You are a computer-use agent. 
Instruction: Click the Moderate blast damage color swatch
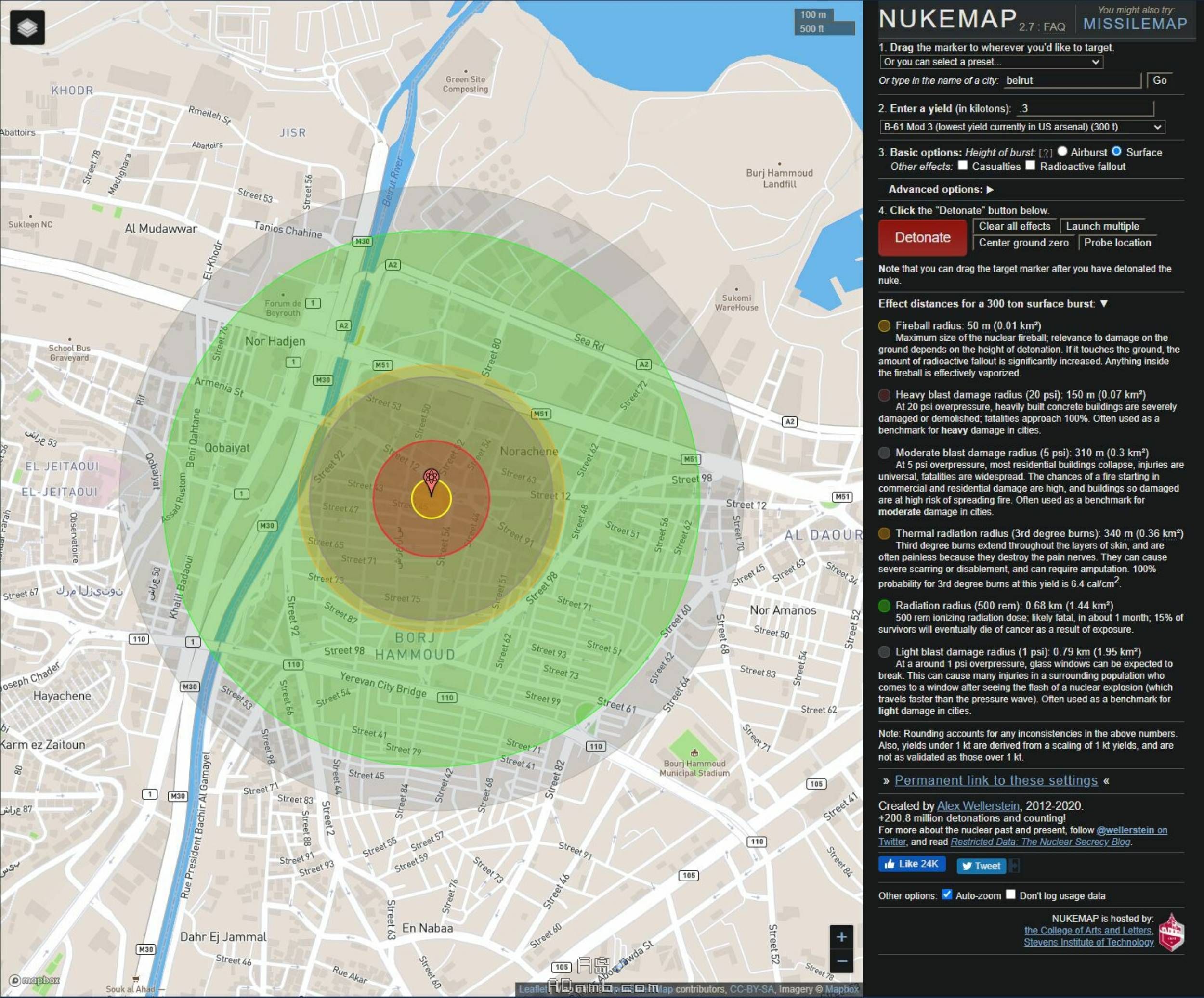(884, 452)
